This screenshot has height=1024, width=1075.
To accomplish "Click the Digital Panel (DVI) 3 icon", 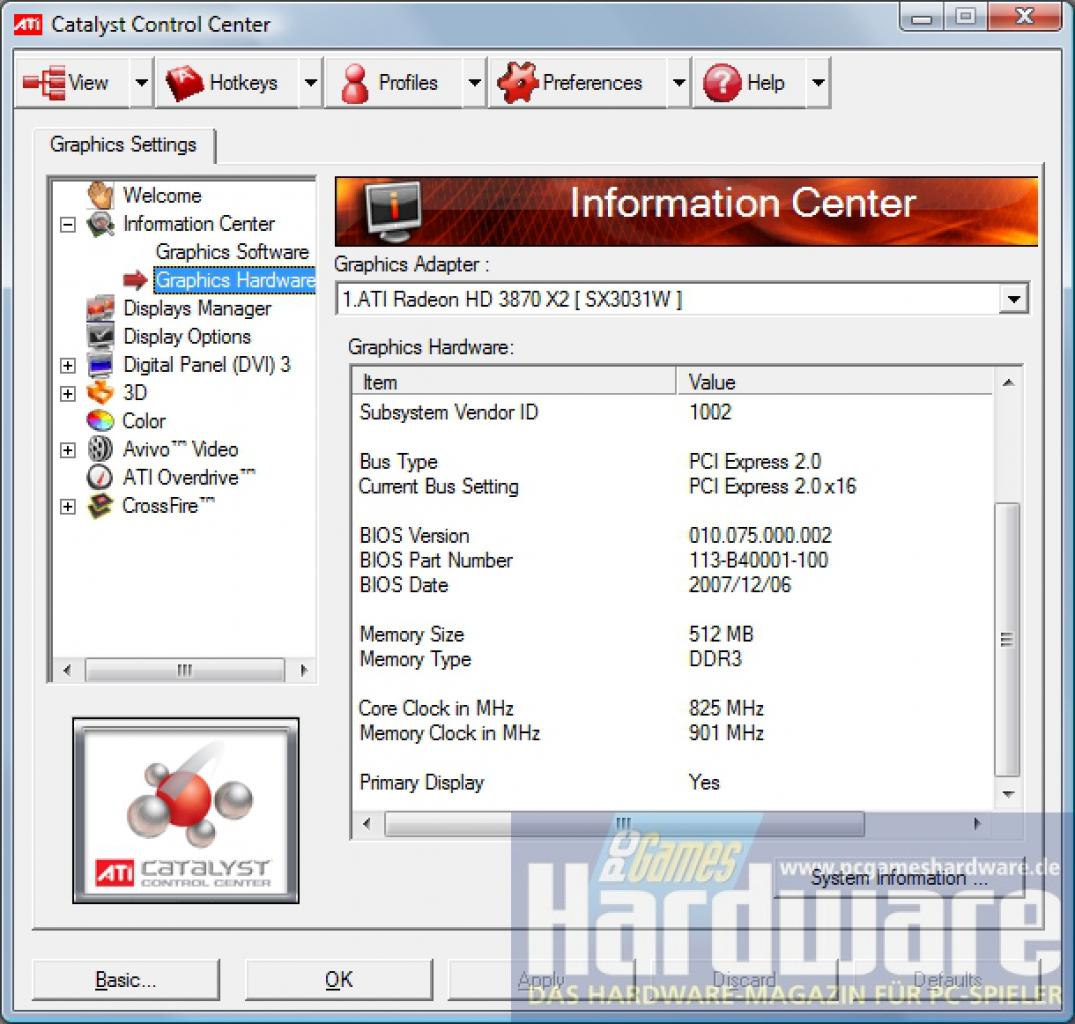I will [100, 365].
